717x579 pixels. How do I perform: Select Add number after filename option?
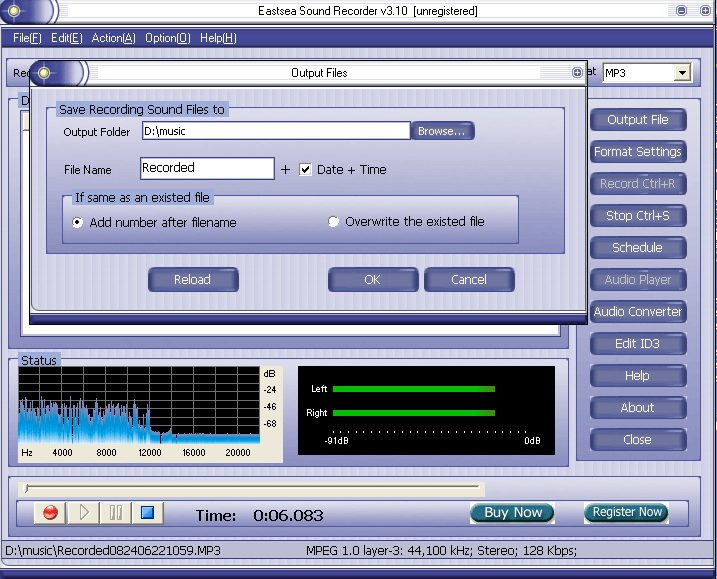coord(78,223)
